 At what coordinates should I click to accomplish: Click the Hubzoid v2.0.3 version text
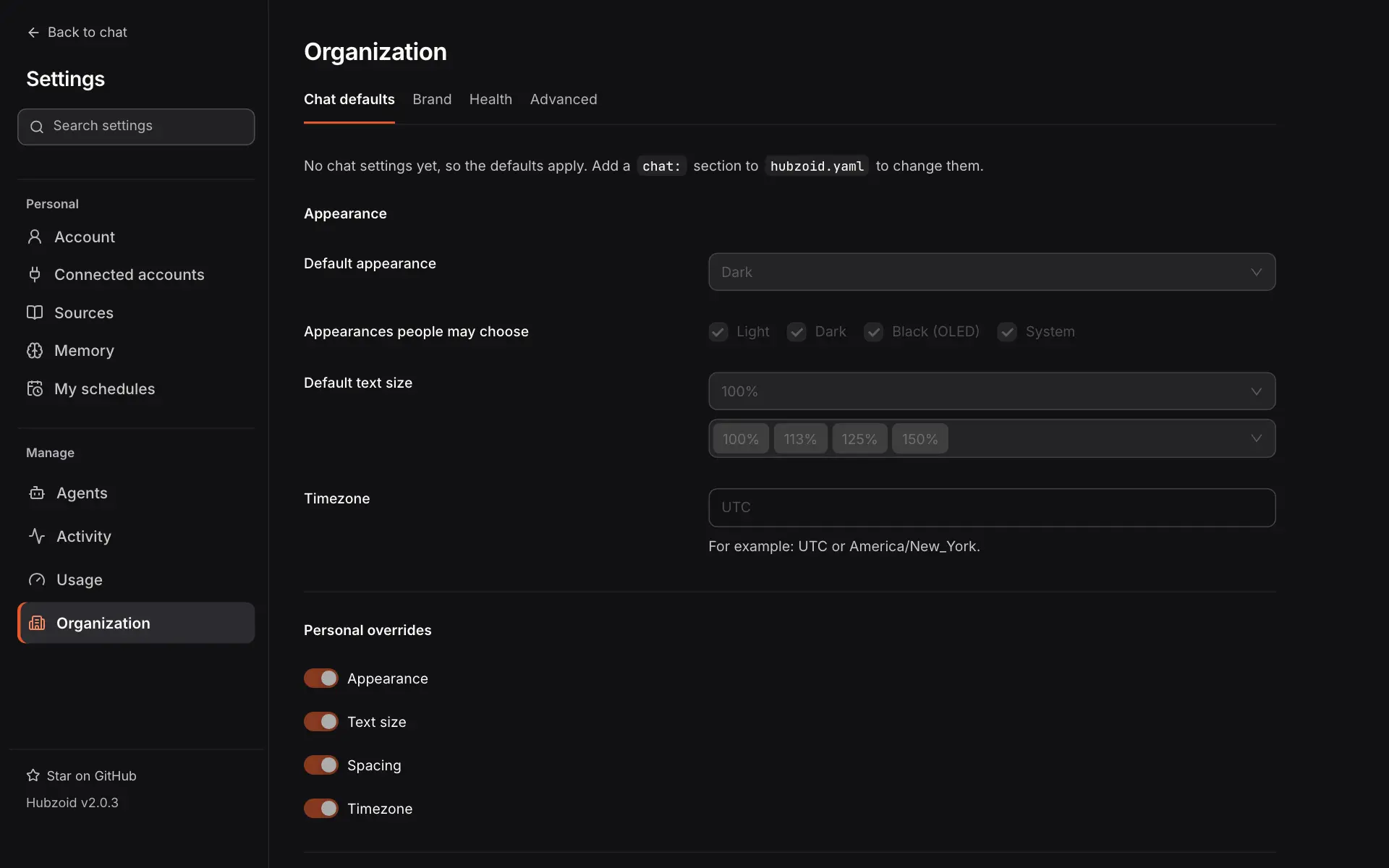[x=72, y=803]
